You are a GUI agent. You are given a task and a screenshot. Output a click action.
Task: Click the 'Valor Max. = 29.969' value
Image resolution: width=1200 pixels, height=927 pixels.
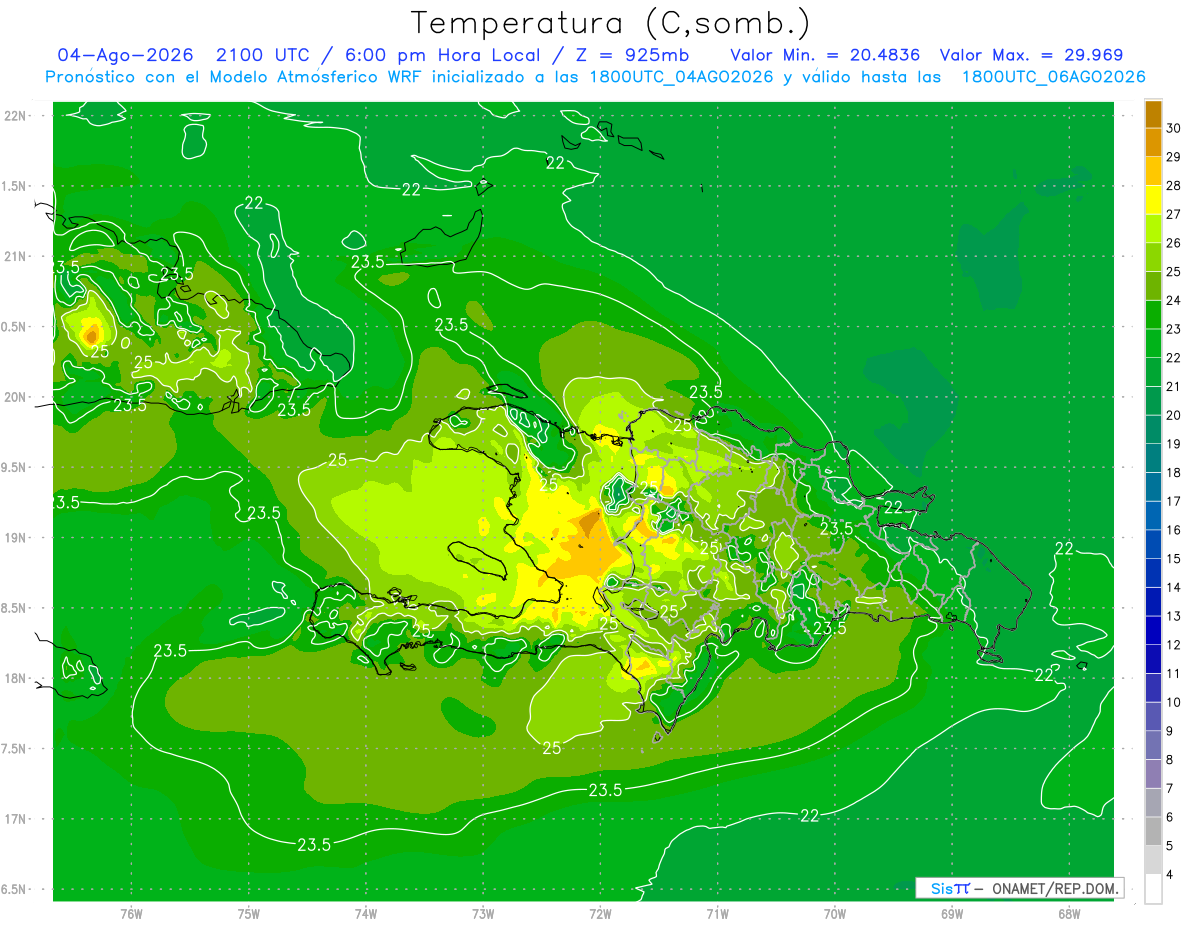click(1032, 55)
